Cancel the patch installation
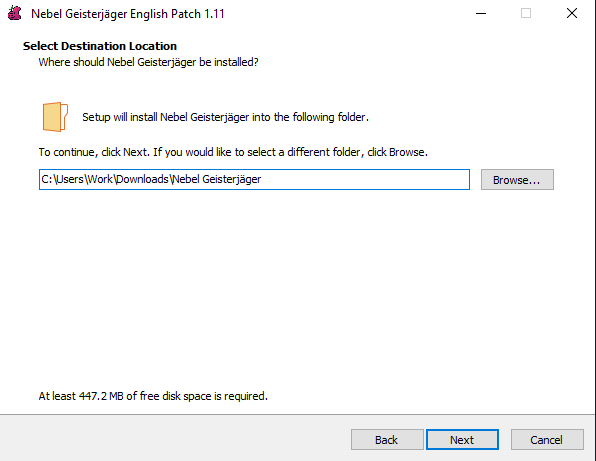Image resolution: width=596 pixels, height=461 pixels. [547, 440]
